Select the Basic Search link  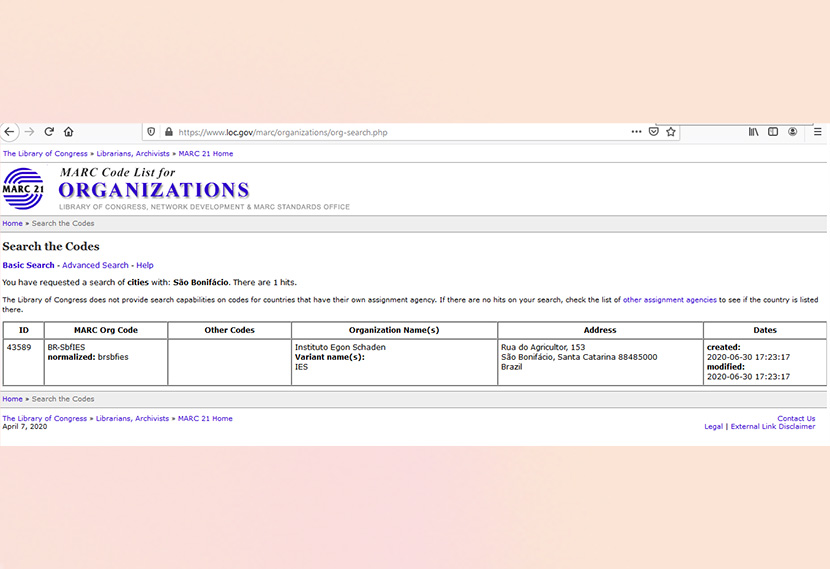click(x=29, y=265)
